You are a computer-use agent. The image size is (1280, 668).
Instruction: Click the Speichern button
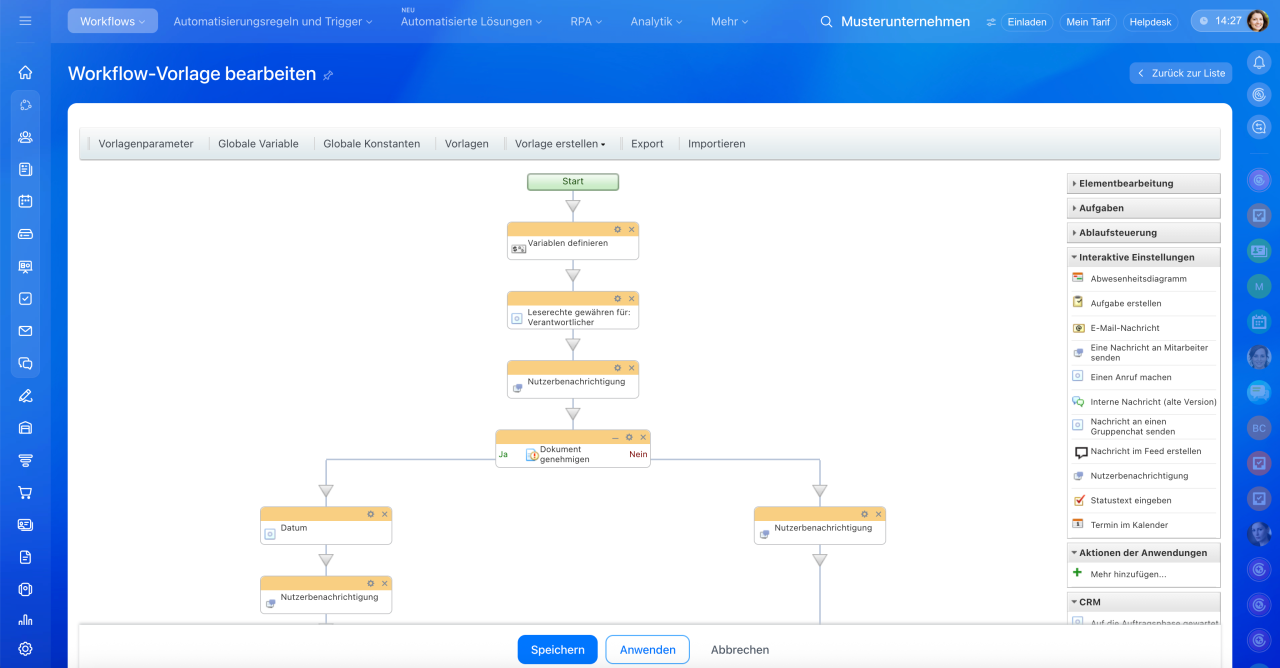click(557, 650)
